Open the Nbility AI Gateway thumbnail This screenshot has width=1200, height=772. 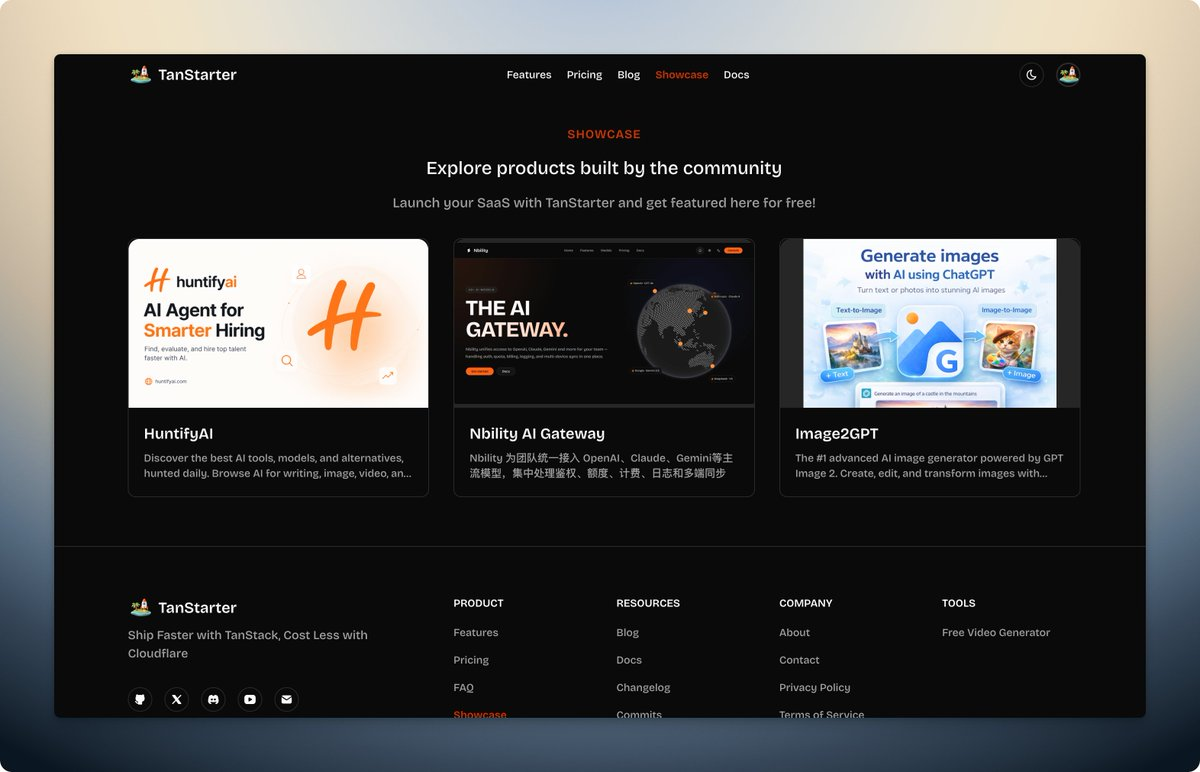[604, 323]
